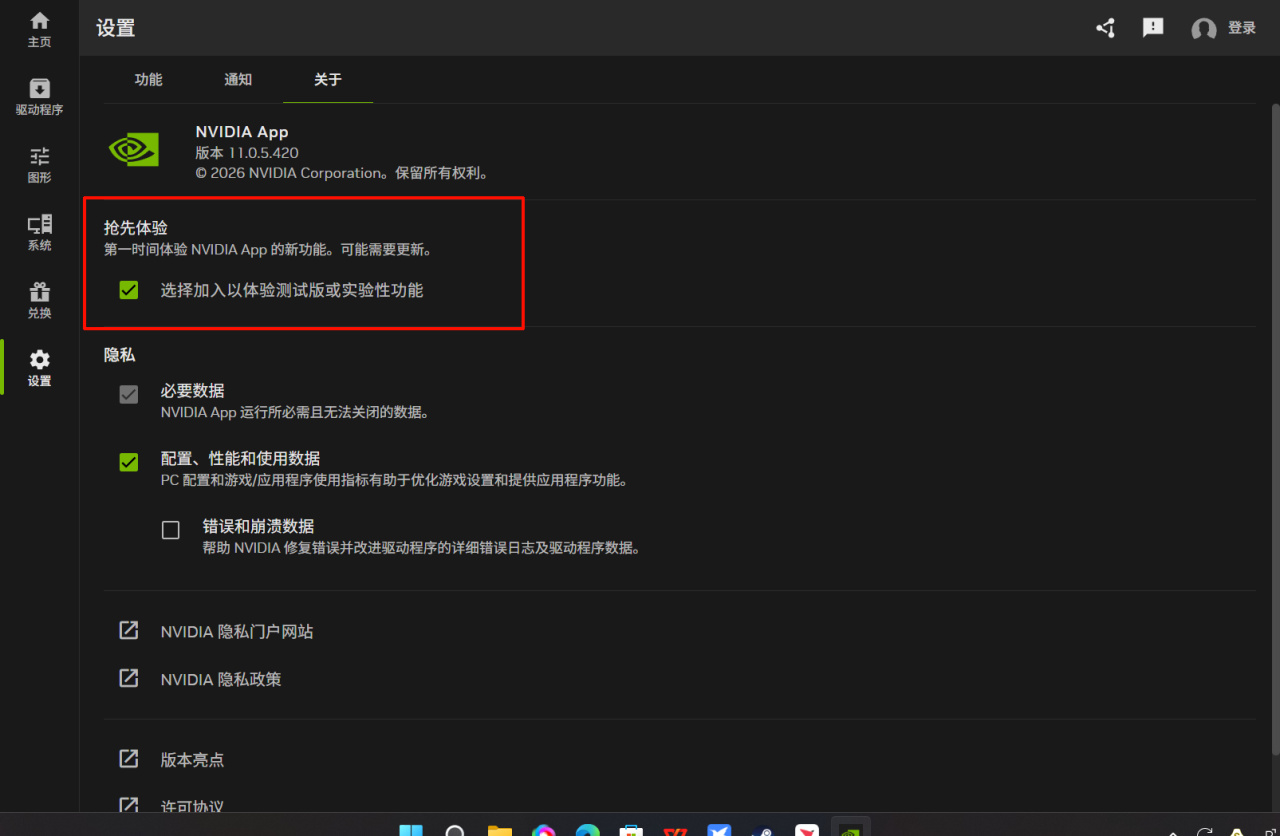Open the 图形 graphics settings section

click(39, 165)
